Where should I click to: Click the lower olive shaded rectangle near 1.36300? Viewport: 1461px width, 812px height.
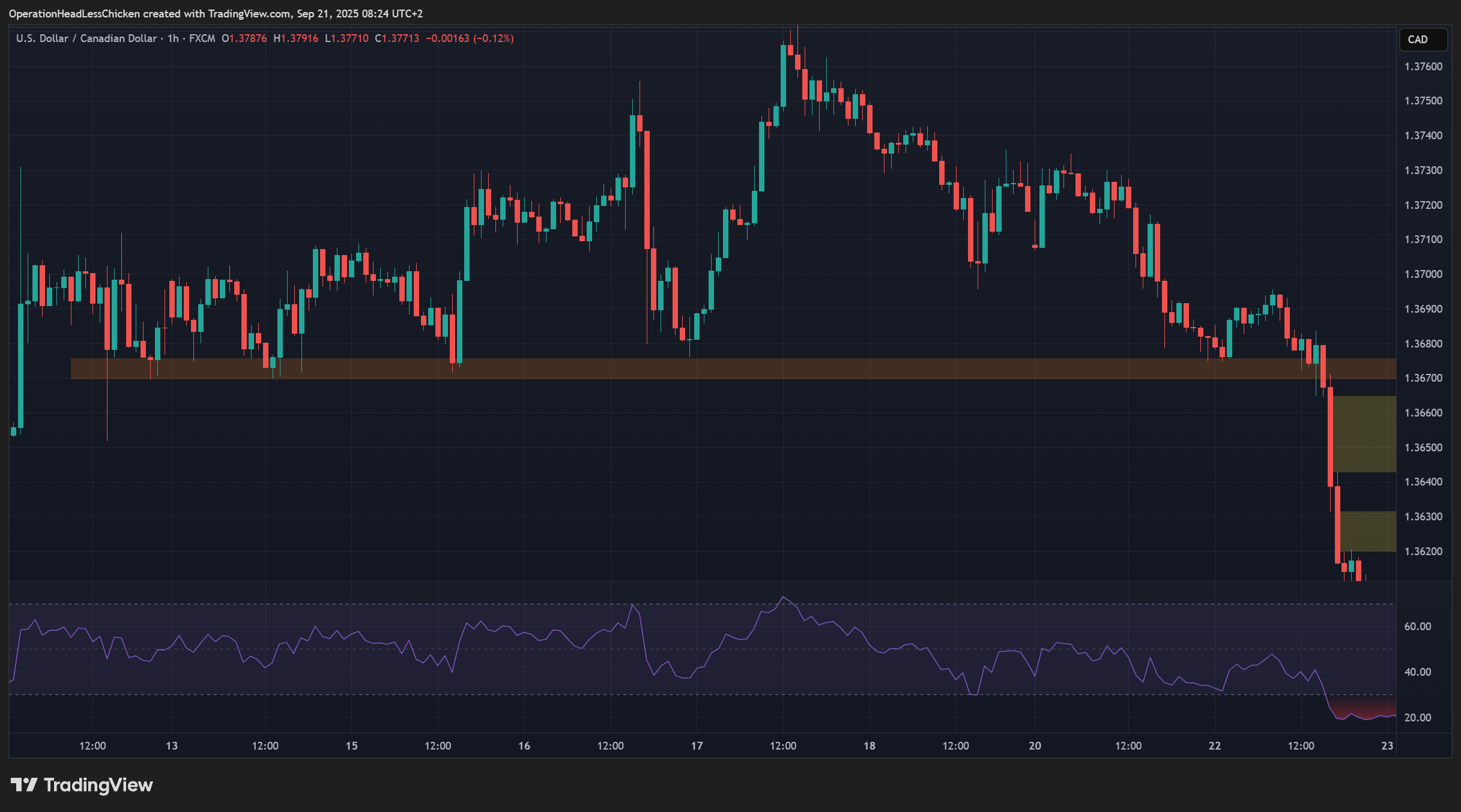[x=1368, y=531]
